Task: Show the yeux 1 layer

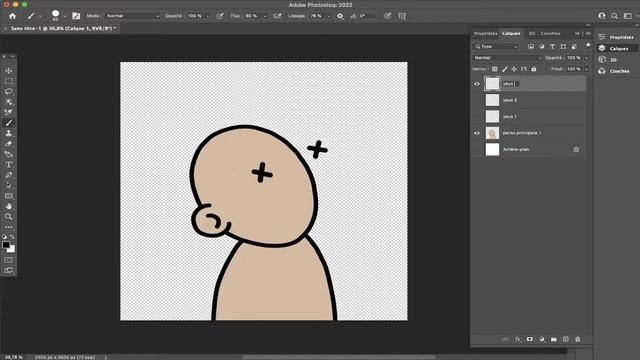Action: [477, 117]
